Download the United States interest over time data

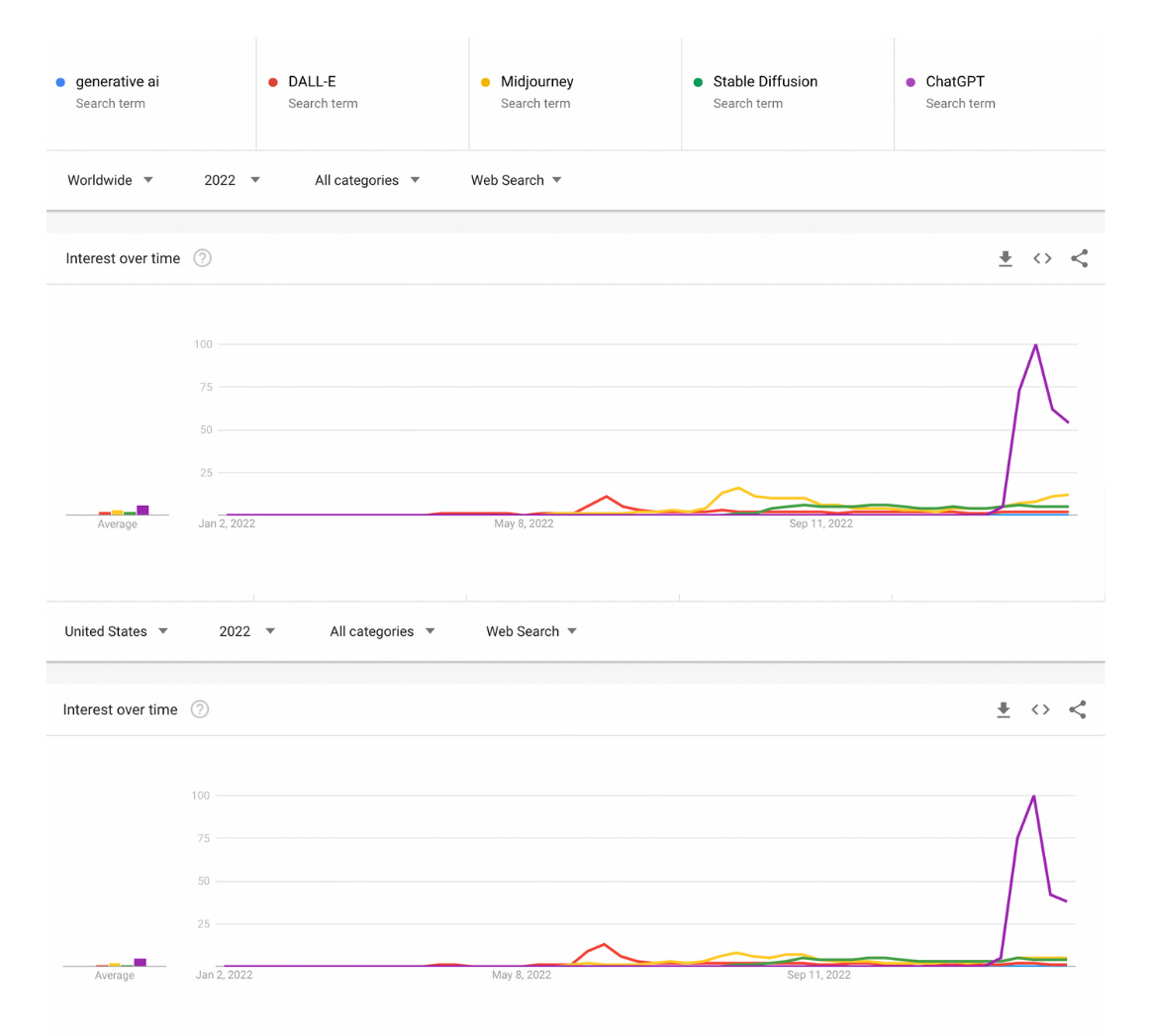coord(1003,709)
